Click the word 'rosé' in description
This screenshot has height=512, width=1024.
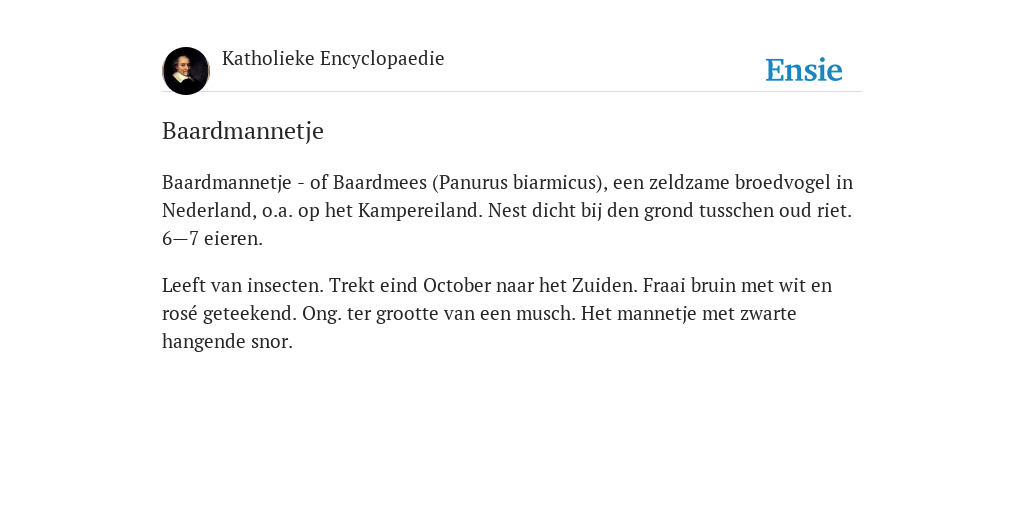point(180,313)
